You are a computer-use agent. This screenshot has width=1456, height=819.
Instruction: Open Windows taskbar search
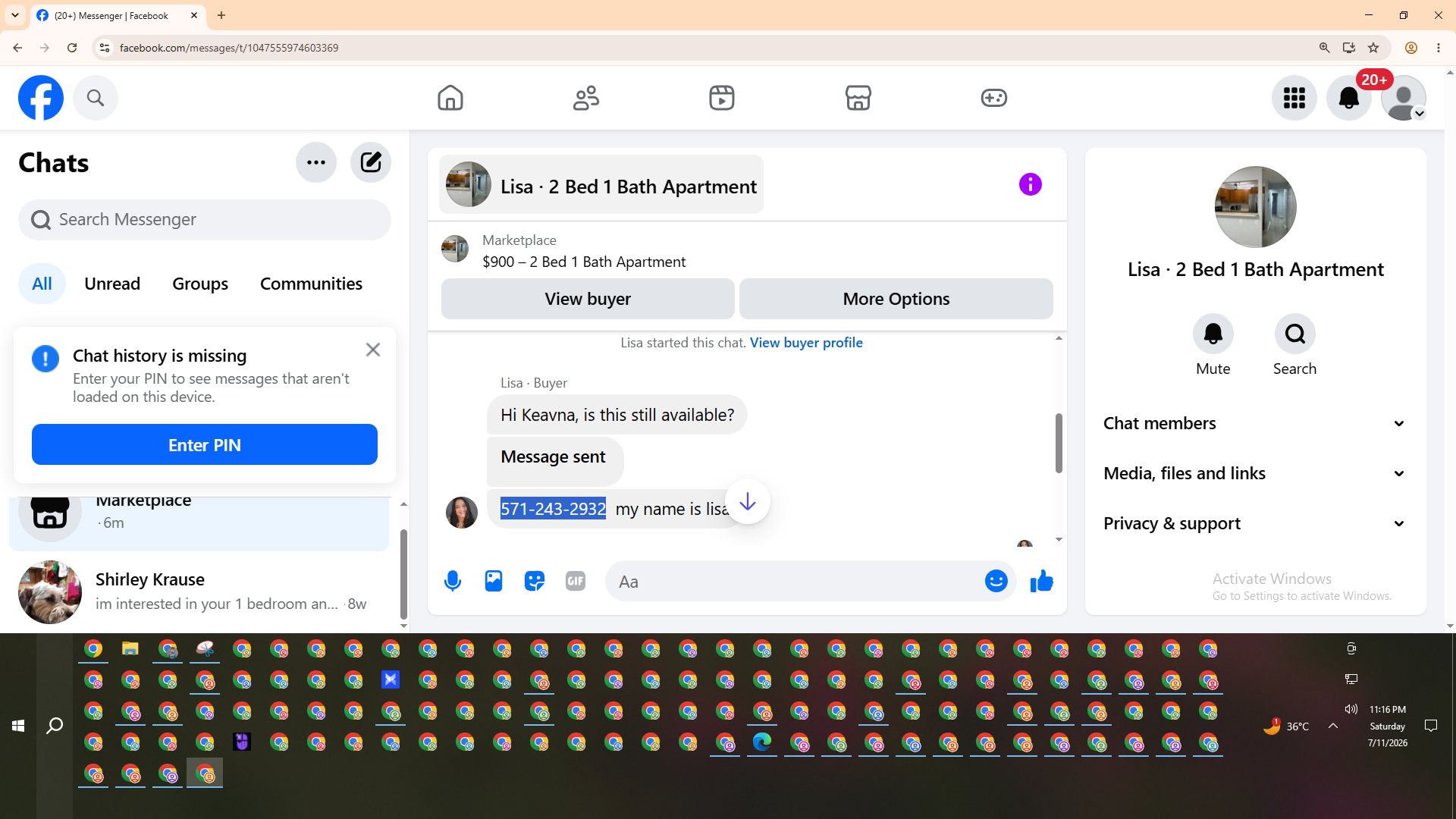coord(55,726)
